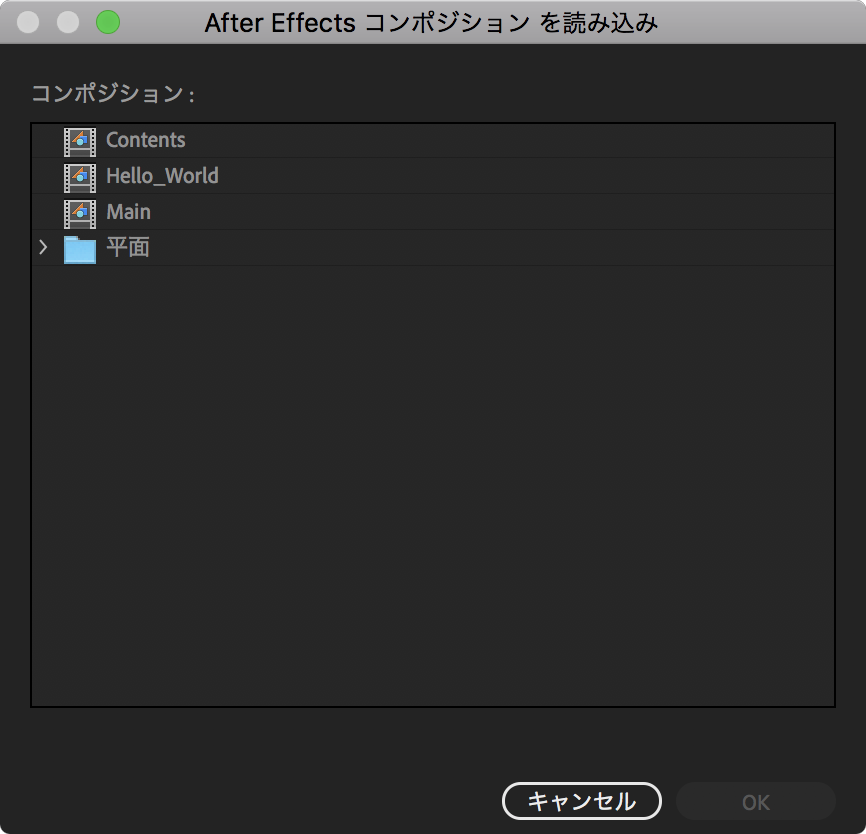Select the Main composition name

128,212
